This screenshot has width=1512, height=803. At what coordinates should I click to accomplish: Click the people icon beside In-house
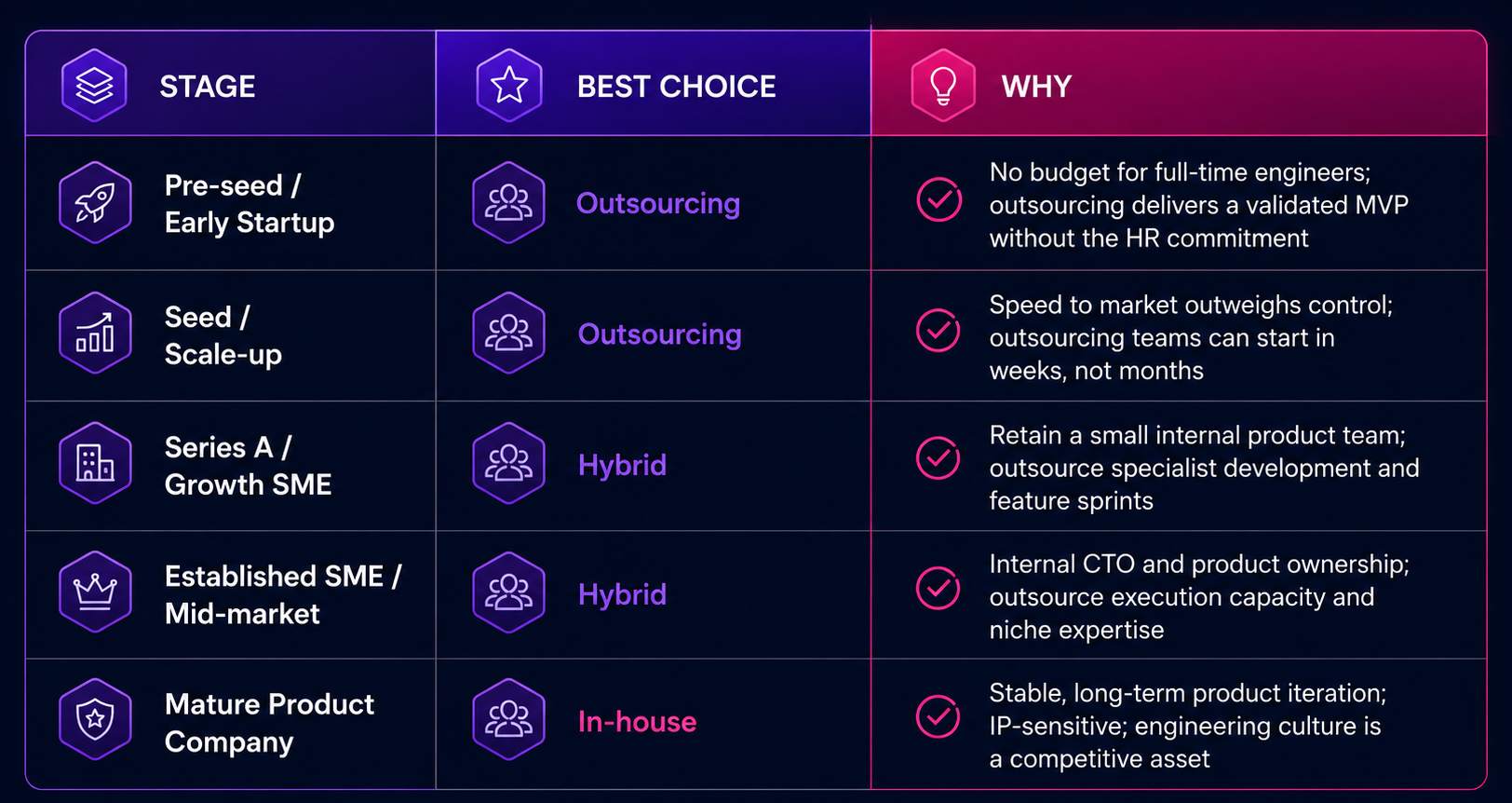tap(508, 720)
